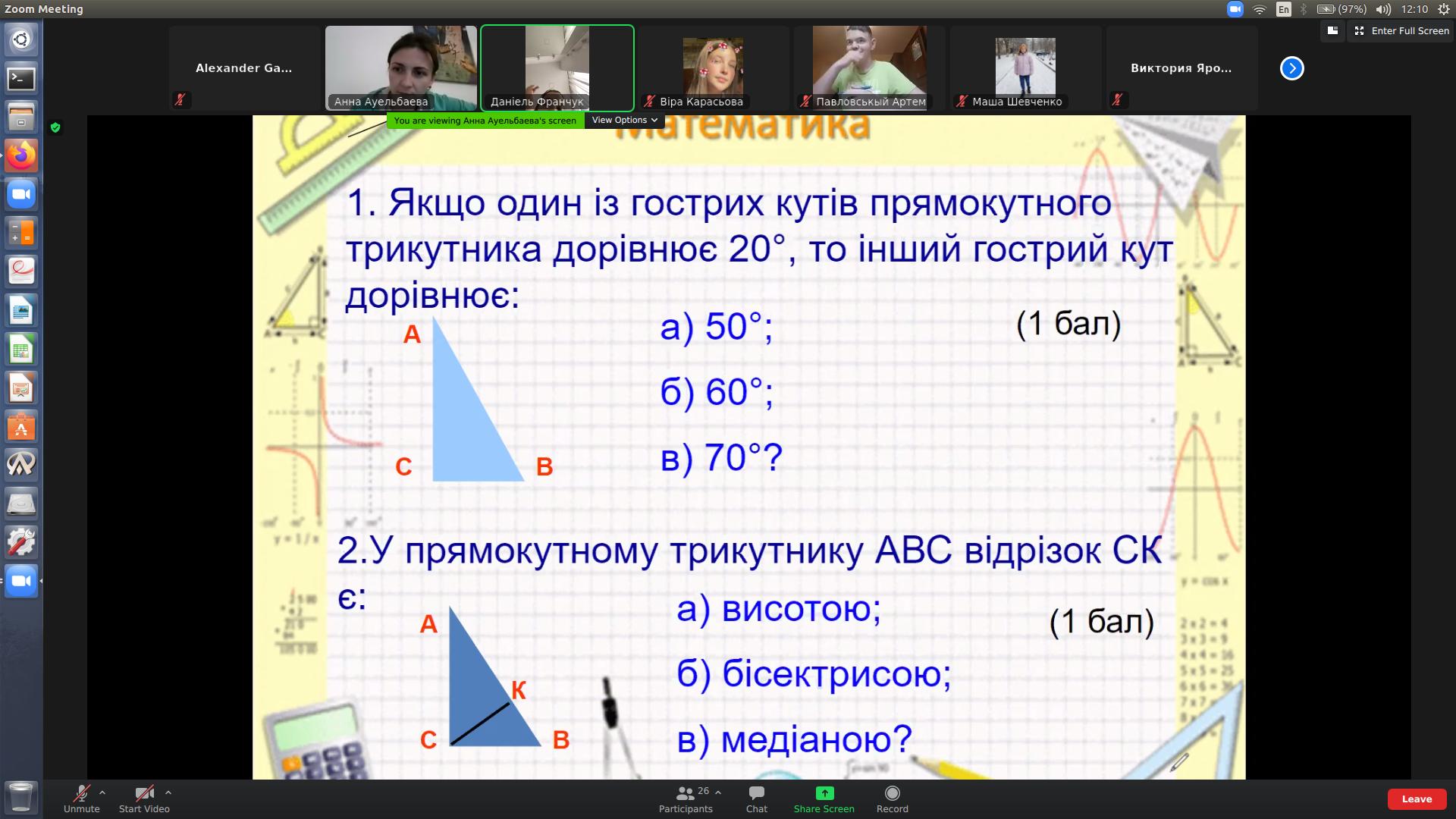Image resolution: width=1456 pixels, height=819 pixels.
Task: Open Firefox from the Ubuntu dock
Action: [x=21, y=155]
